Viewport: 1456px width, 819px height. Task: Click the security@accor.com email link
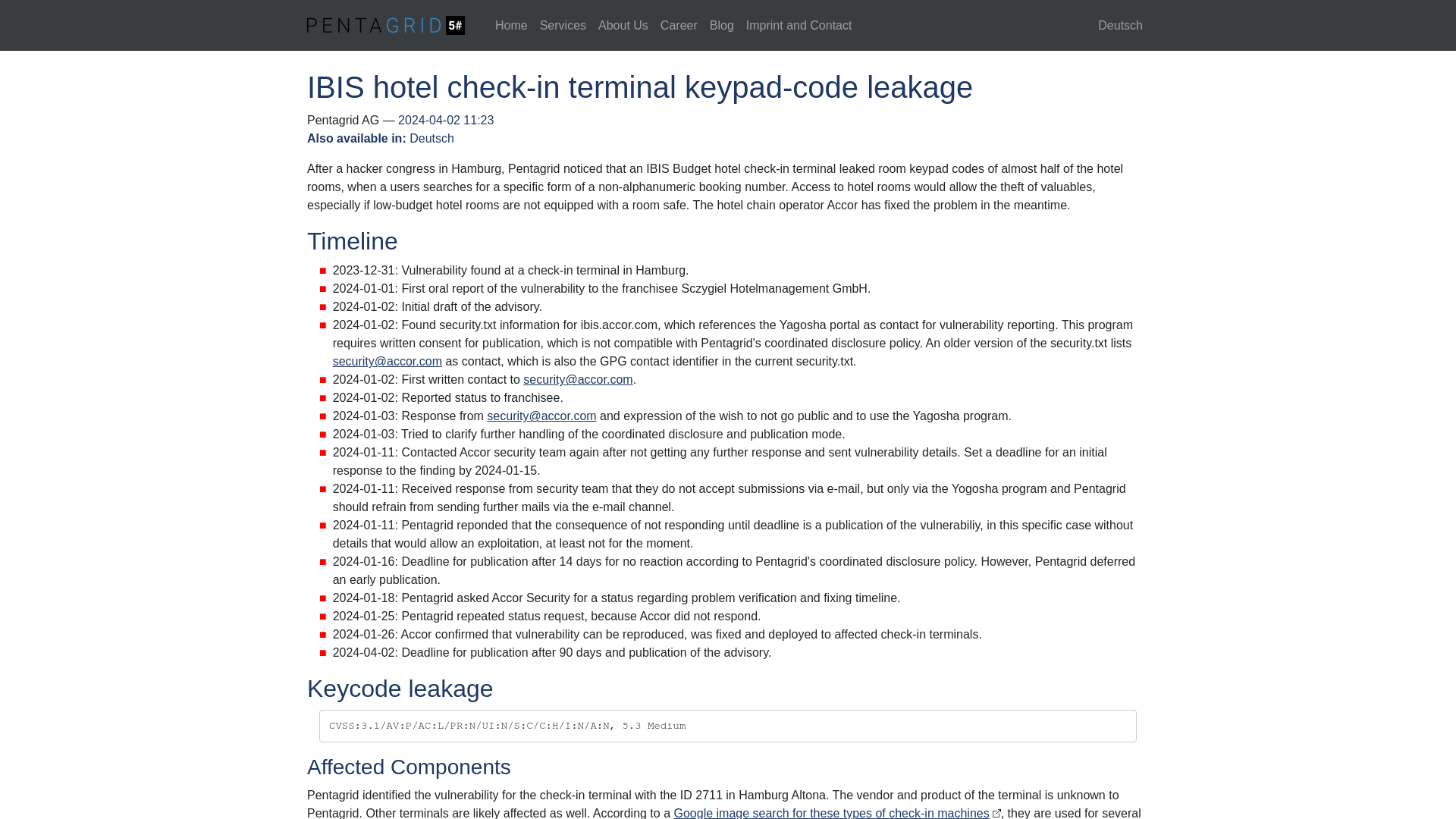387,361
